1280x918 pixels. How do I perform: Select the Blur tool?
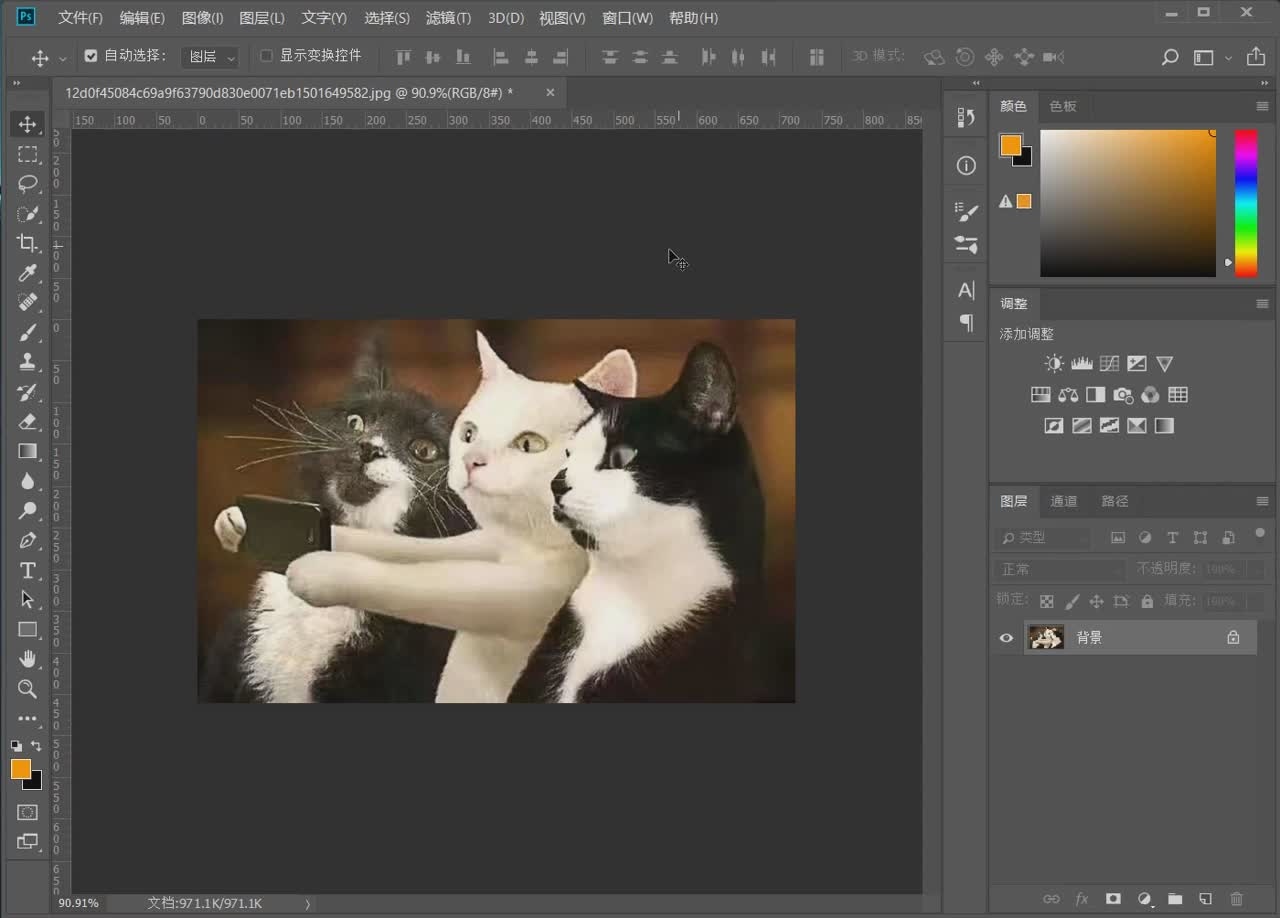pos(28,481)
